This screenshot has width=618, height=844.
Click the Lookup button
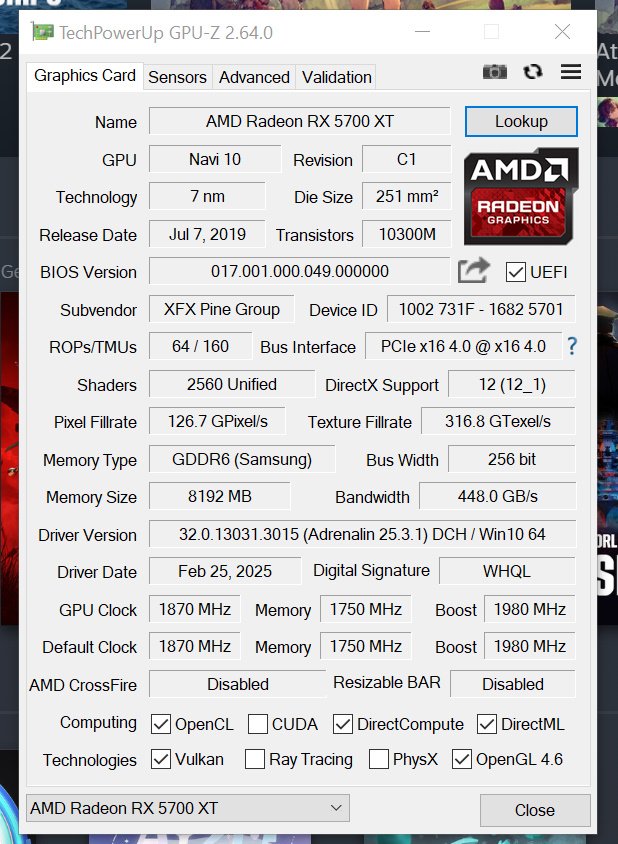click(x=521, y=121)
